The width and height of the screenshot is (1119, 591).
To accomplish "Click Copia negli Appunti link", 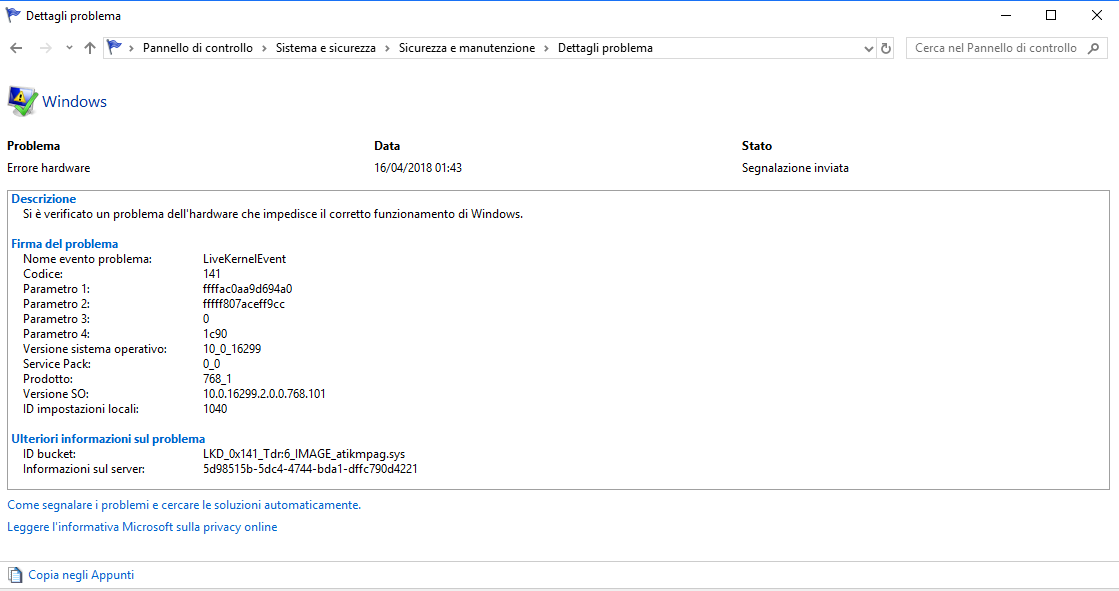I will [x=81, y=575].
